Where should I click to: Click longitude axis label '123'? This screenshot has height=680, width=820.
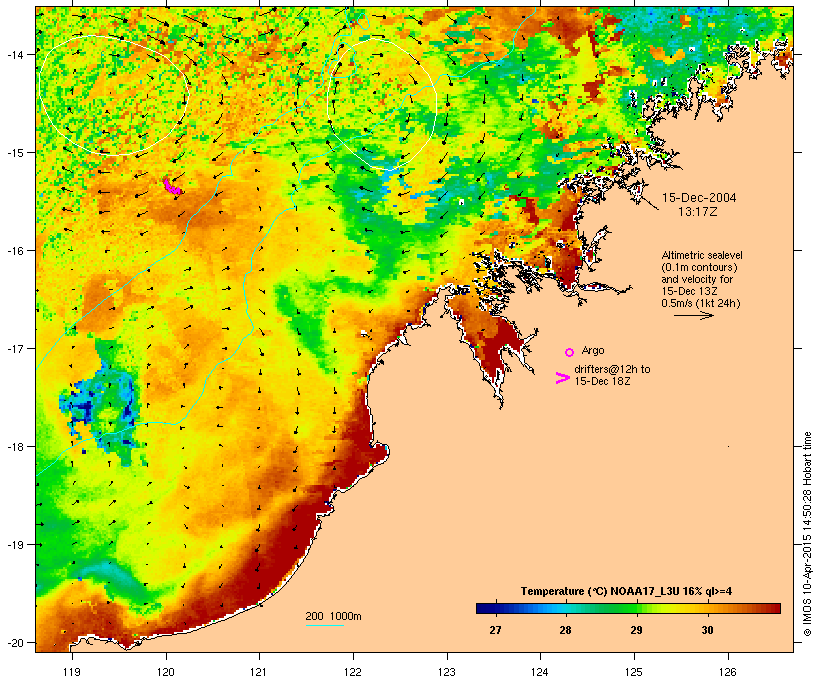click(x=447, y=672)
